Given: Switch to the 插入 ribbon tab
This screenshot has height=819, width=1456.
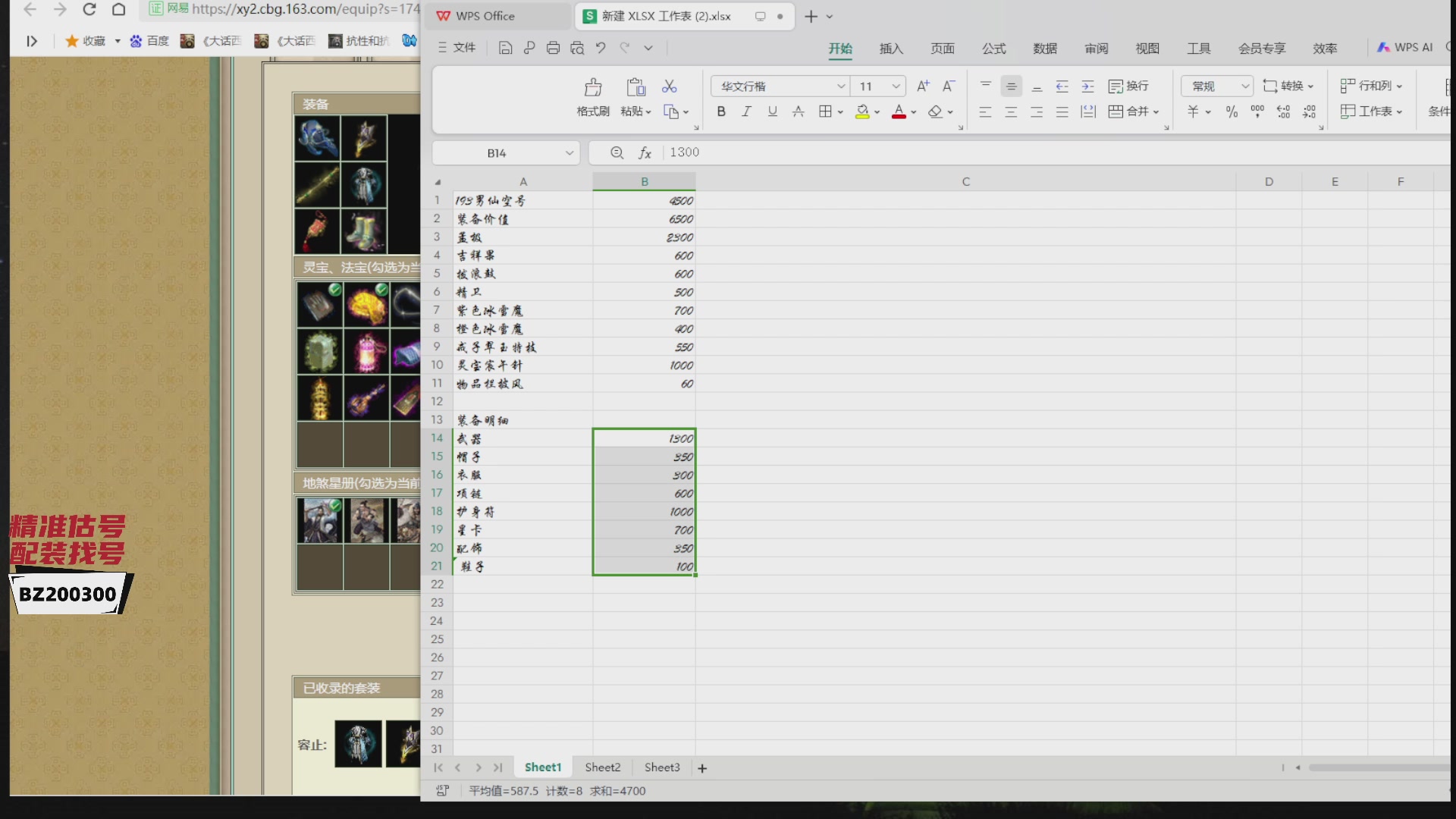Looking at the screenshot, I should pyautogui.click(x=891, y=49).
